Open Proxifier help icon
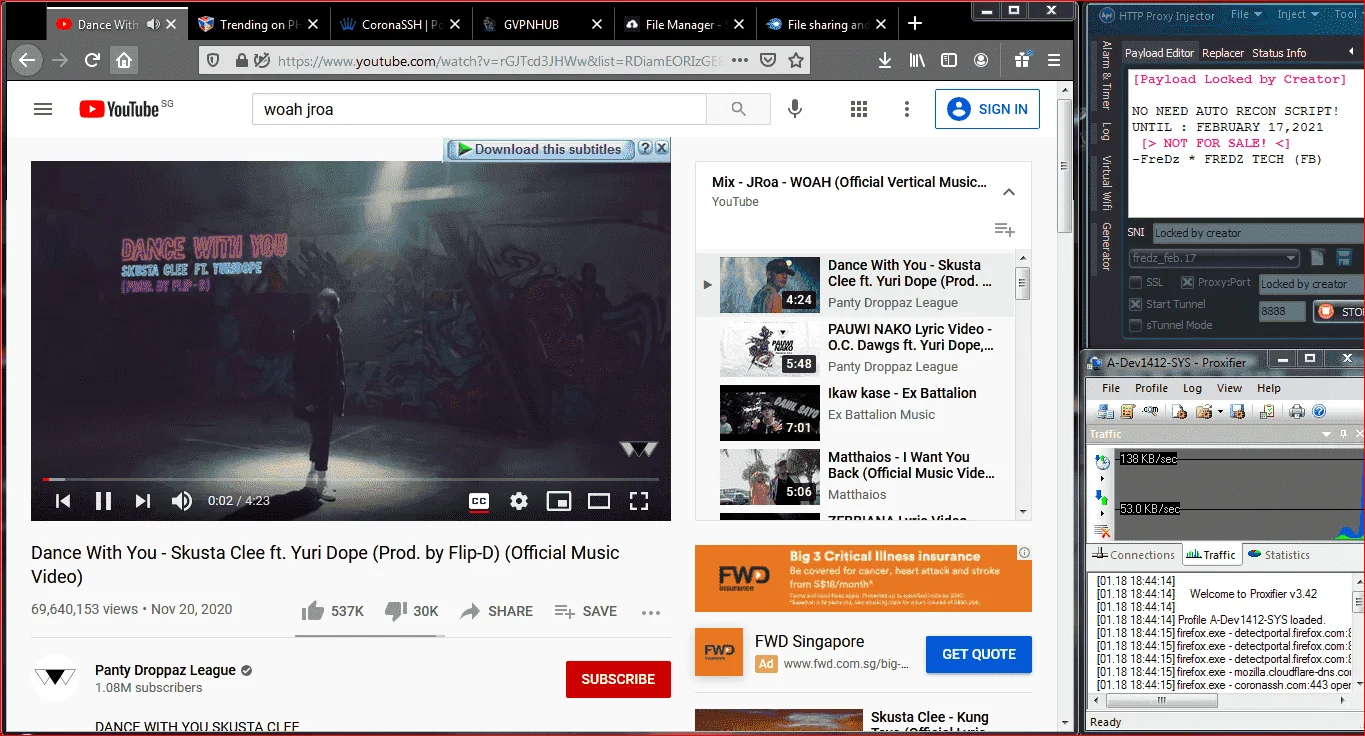 click(1319, 411)
